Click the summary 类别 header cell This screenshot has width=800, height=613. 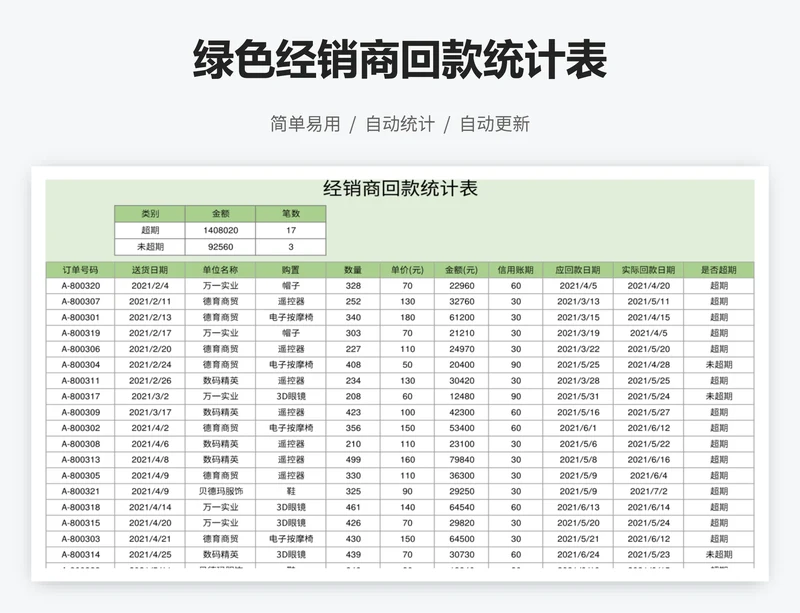coord(150,214)
